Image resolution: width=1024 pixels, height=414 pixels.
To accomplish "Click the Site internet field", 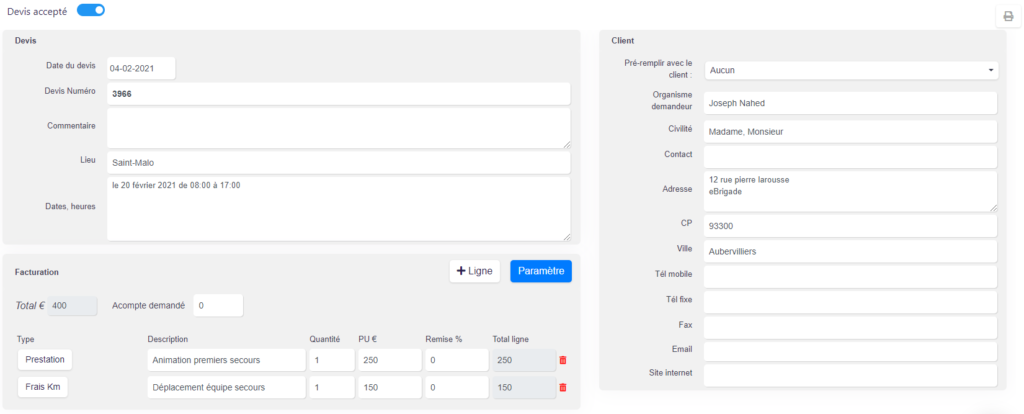I will pyautogui.click(x=850, y=375).
